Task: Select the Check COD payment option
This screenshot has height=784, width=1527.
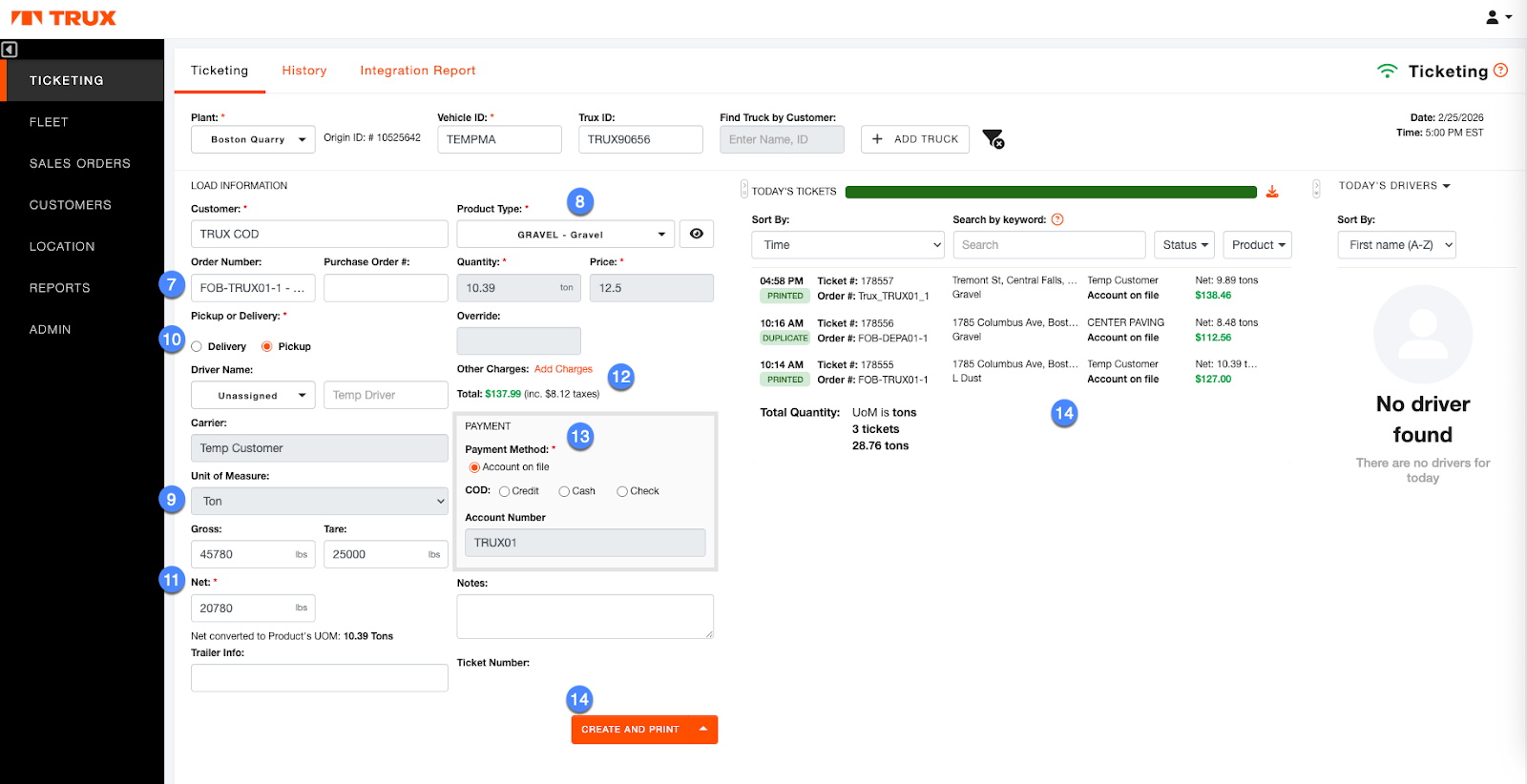Action: coord(622,491)
